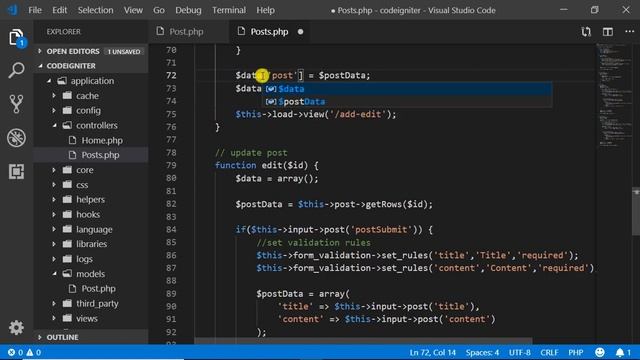Open the Go menu
Image resolution: width=640 pixels, height=360 pixels.
click(159, 10)
